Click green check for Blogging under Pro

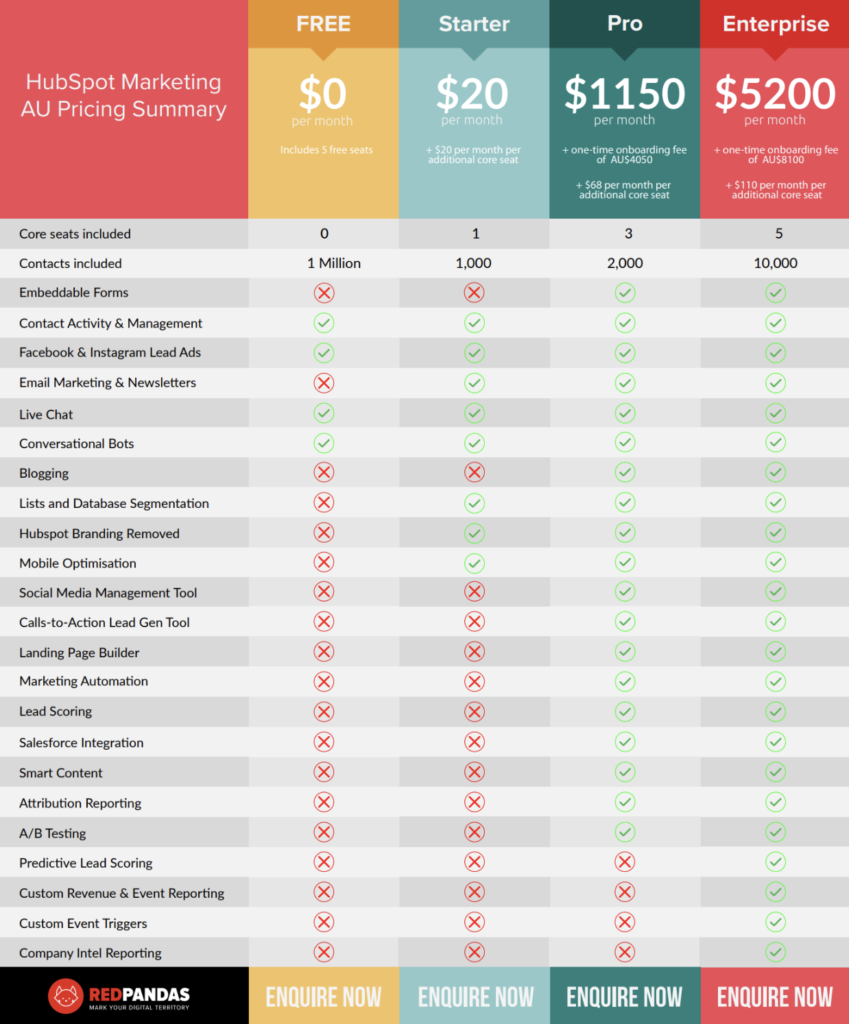[625, 472]
